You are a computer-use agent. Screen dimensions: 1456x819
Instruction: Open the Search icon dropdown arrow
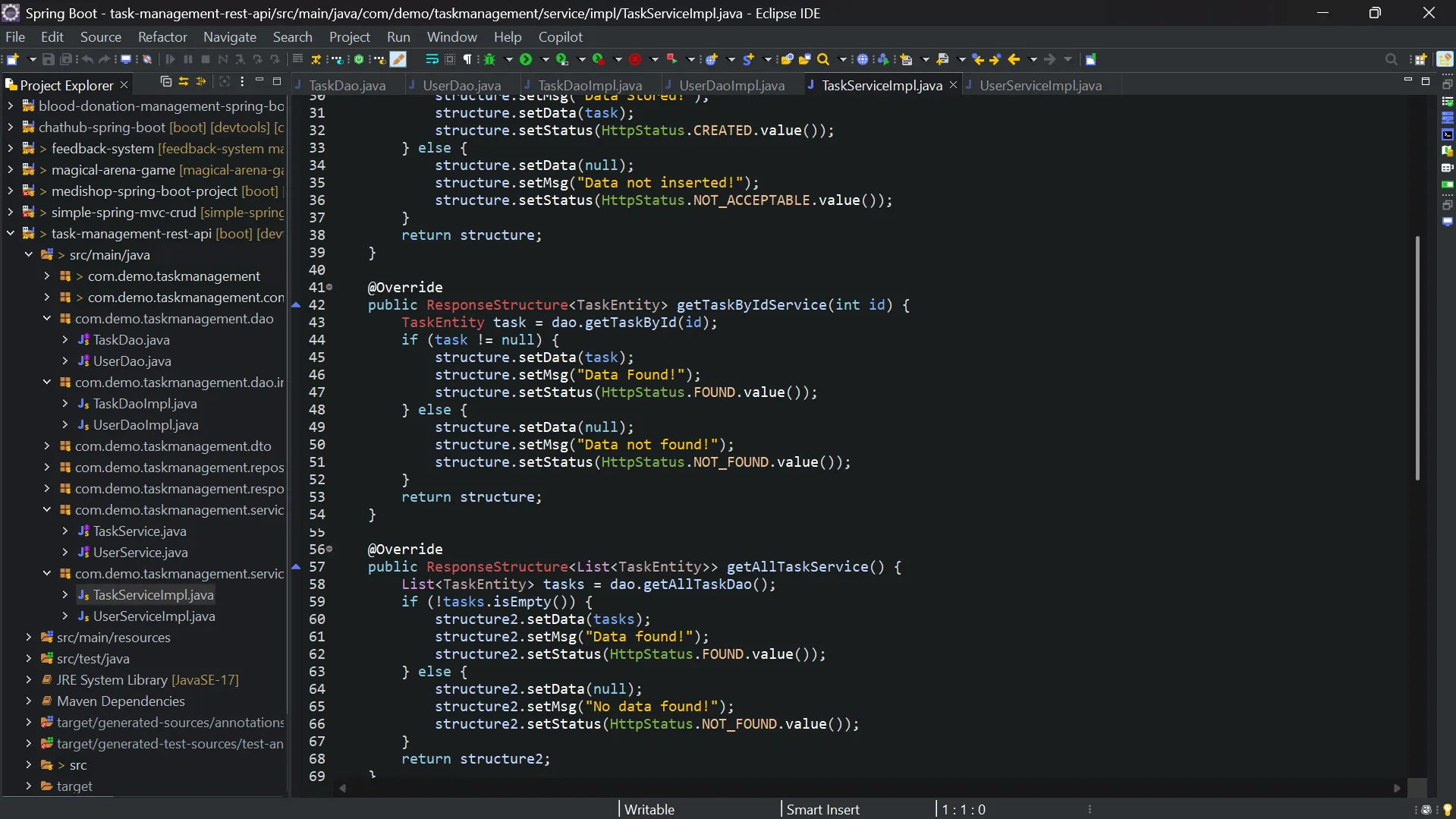842,59
